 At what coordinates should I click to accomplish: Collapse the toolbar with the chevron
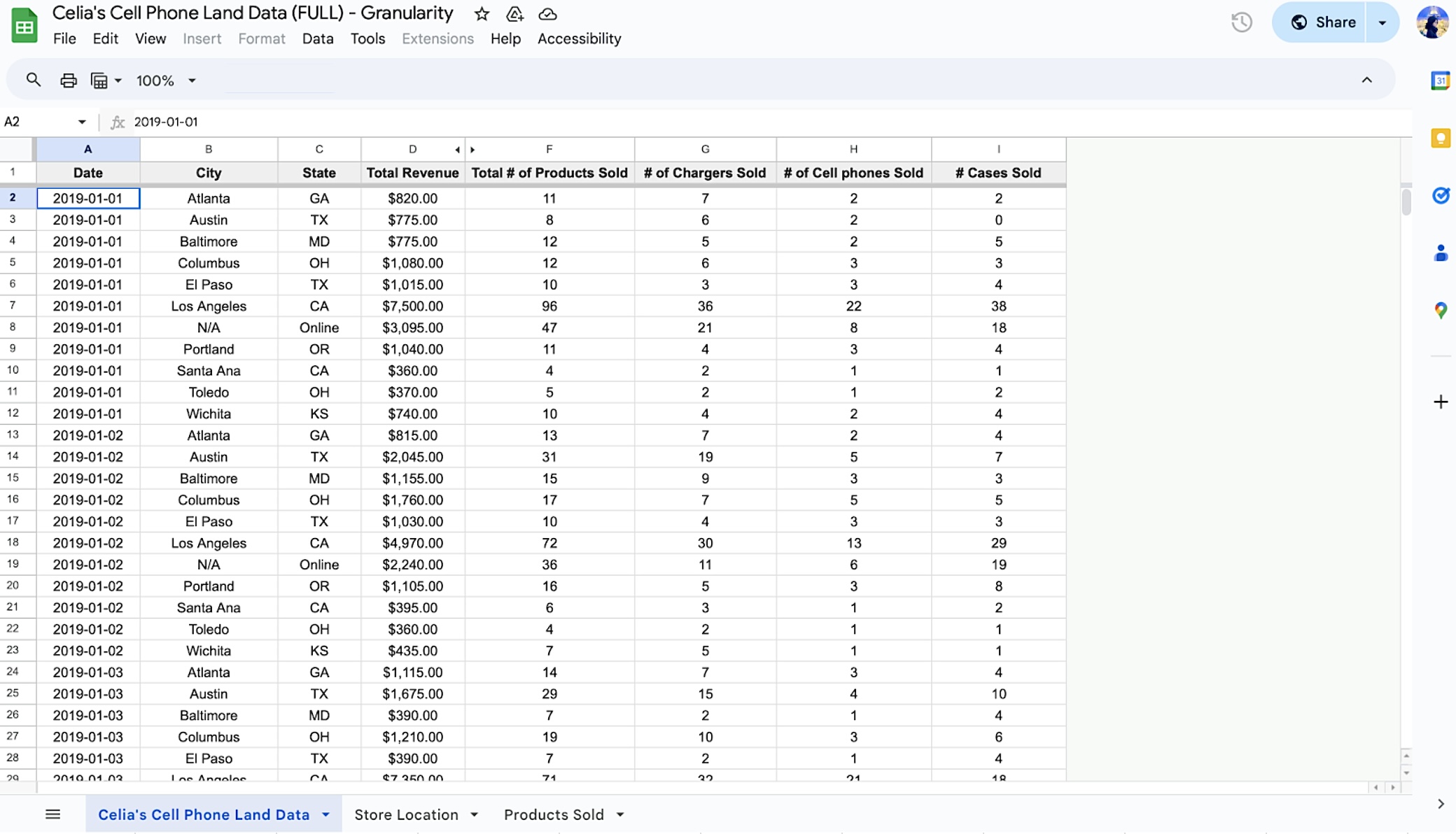pos(1366,80)
